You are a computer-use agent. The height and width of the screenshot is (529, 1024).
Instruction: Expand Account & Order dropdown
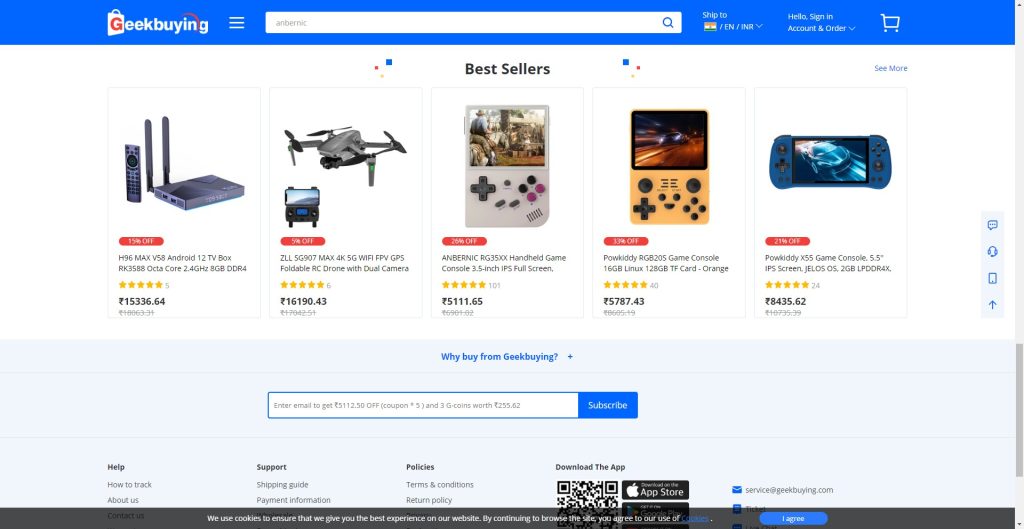point(821,28)
